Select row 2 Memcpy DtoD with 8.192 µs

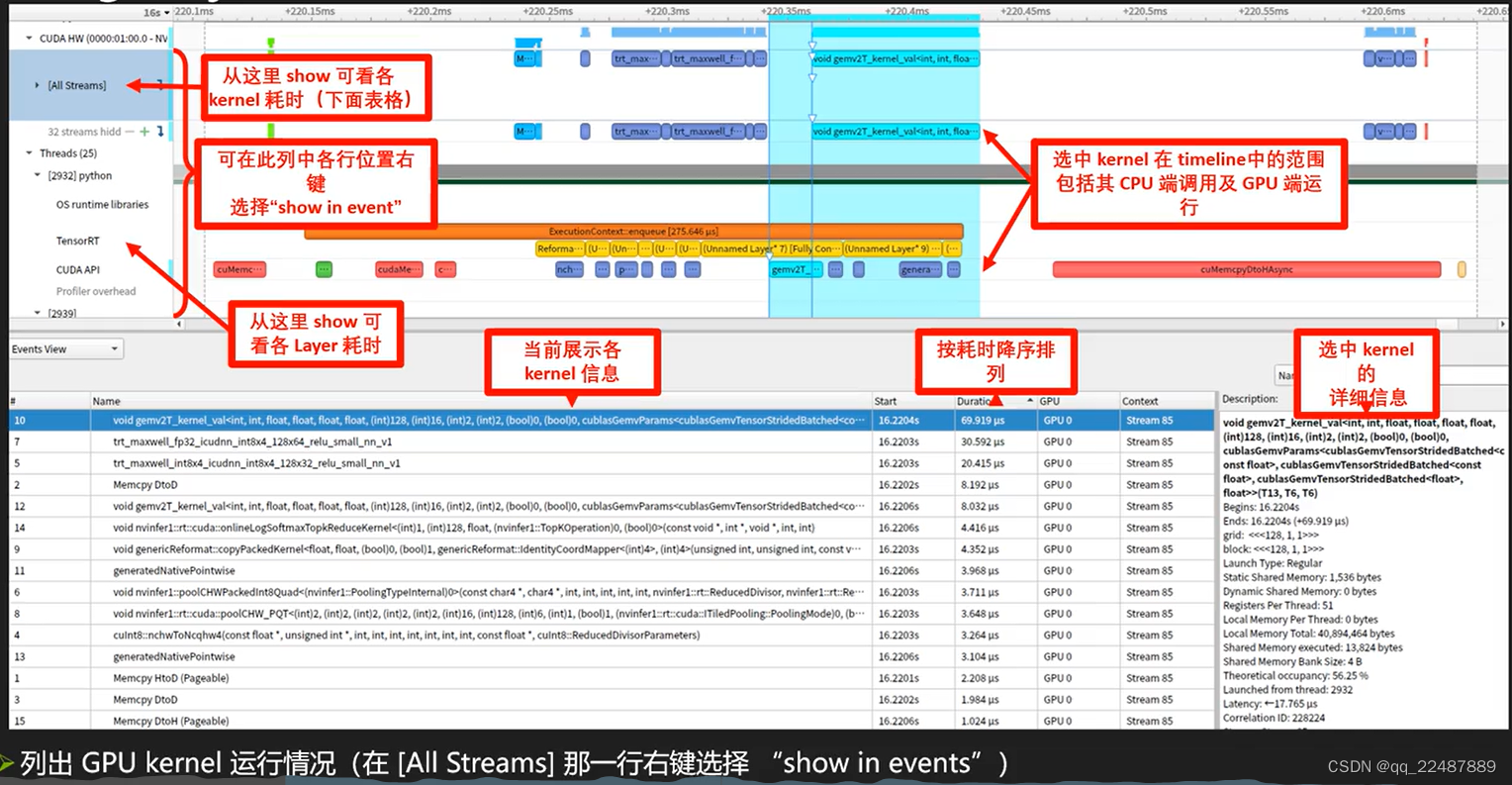612,485
